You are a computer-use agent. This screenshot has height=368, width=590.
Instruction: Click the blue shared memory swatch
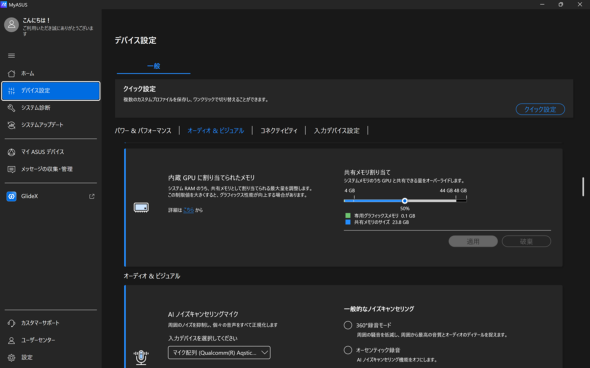coord(348,222)
